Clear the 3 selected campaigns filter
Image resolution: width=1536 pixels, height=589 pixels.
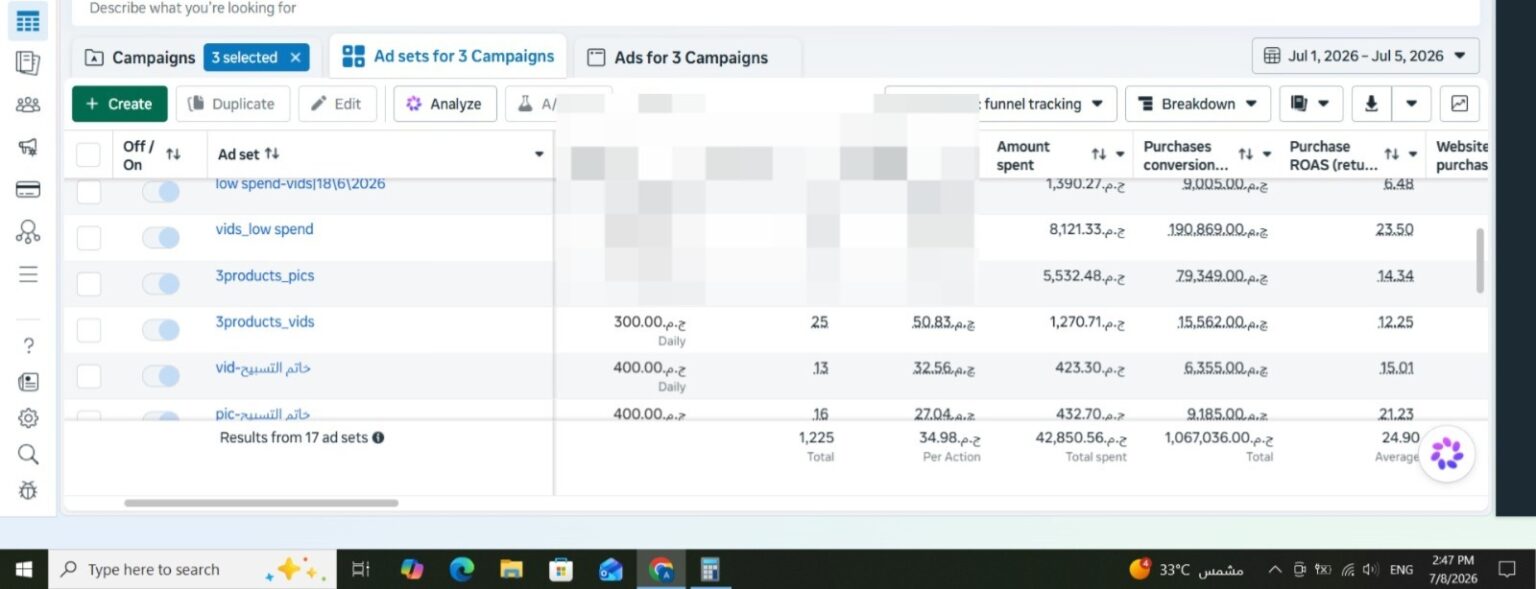[295, 58]
